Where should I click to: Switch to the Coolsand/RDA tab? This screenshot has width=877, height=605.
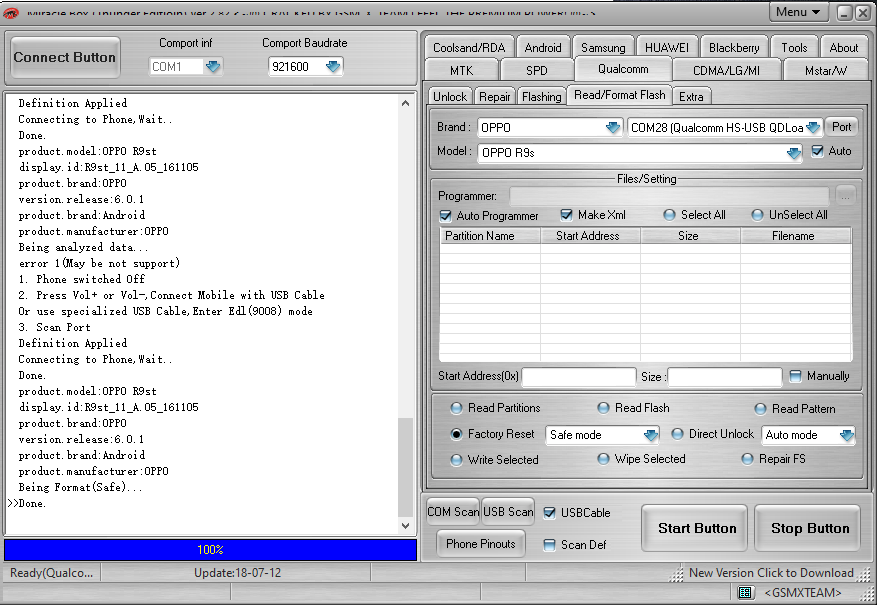pos(469,48)
